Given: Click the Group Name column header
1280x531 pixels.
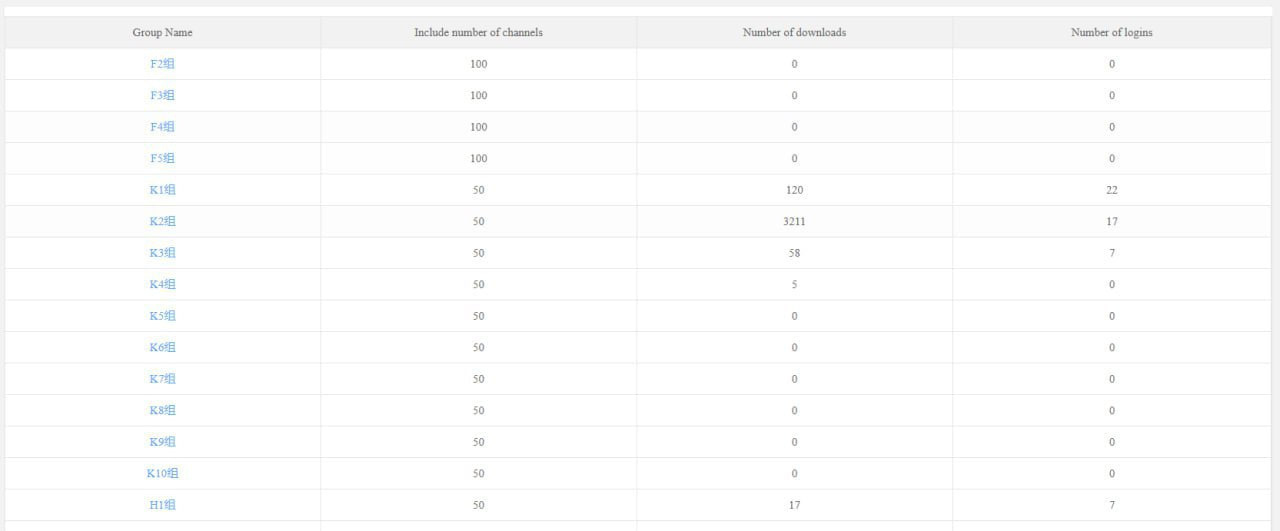Looking at the screenshot, I should click(x=162, y=33).
